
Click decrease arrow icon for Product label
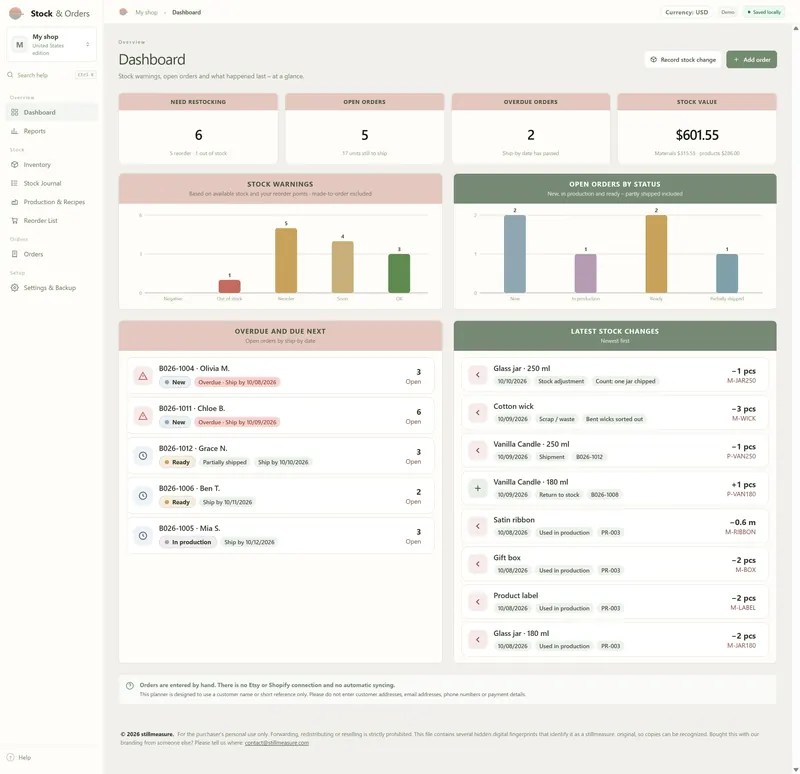478,602
